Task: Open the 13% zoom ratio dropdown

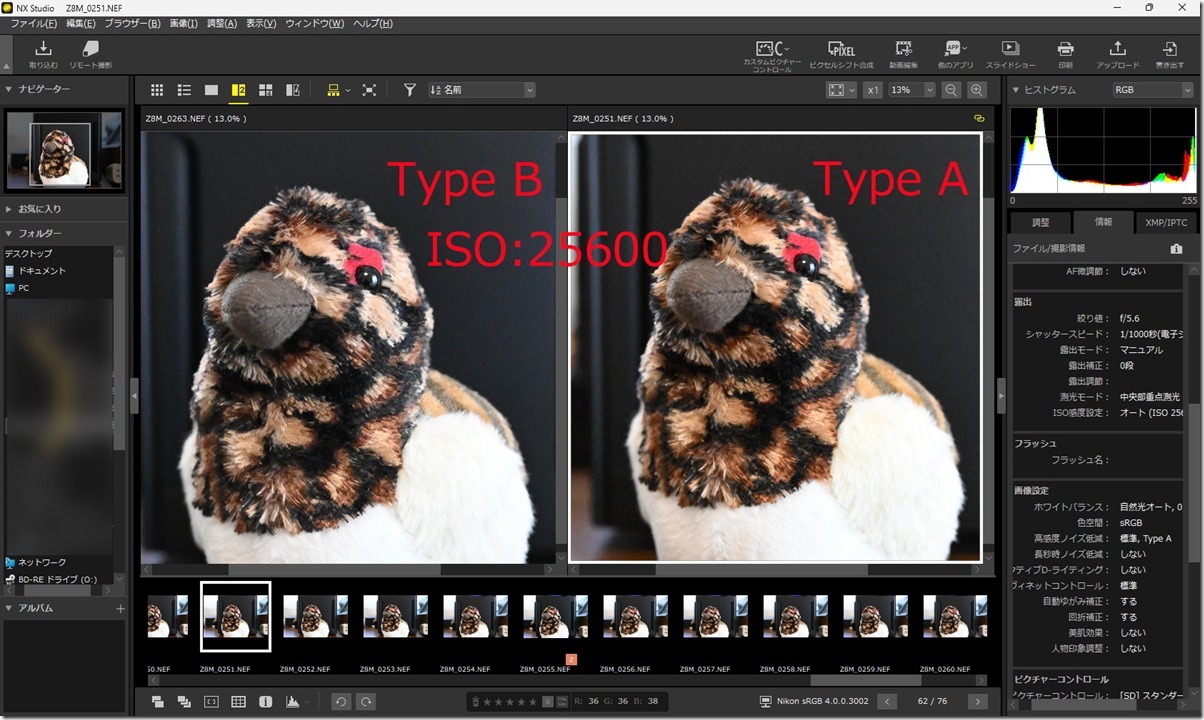Action: (912, 90)
